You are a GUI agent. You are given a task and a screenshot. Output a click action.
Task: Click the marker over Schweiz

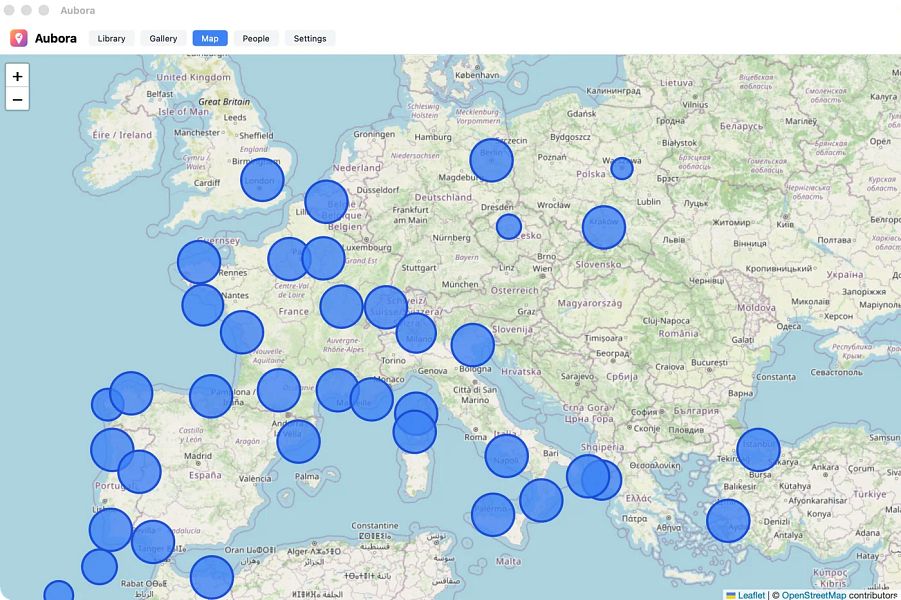386,307
